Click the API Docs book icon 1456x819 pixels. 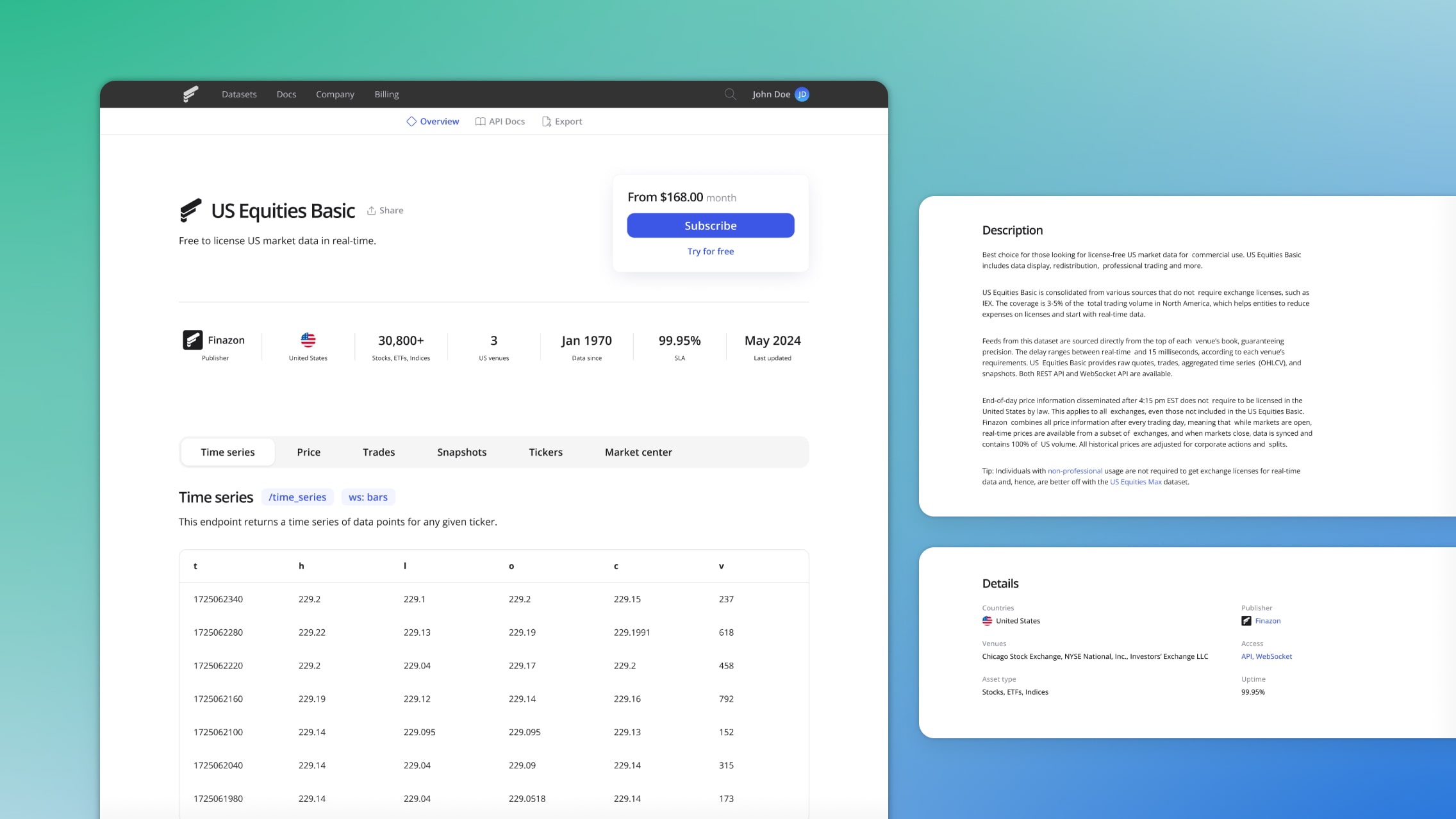480,121
